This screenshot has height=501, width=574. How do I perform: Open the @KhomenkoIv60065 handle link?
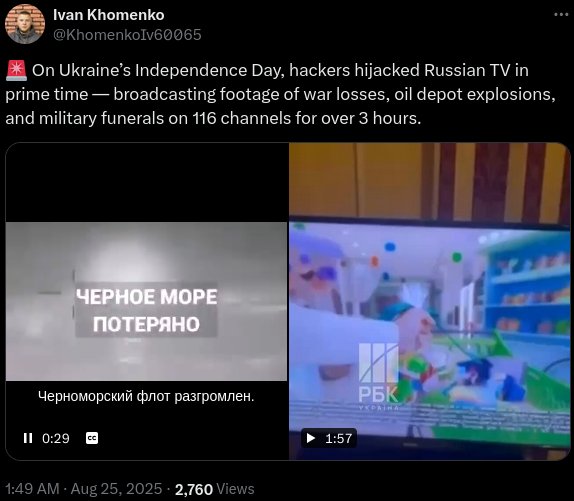[x=127, y=35]
